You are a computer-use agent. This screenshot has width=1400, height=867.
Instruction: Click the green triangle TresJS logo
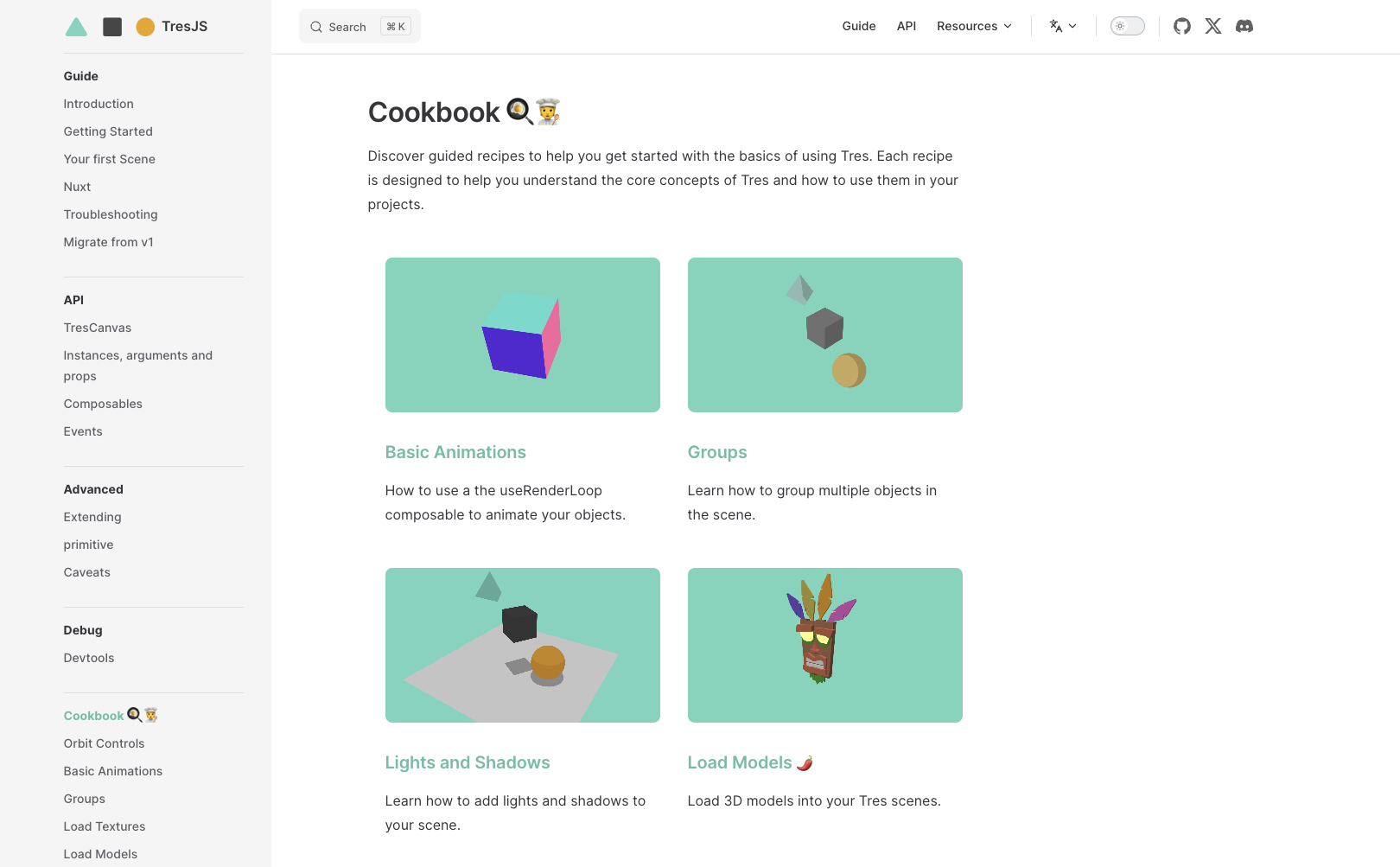tap(76, 27)
